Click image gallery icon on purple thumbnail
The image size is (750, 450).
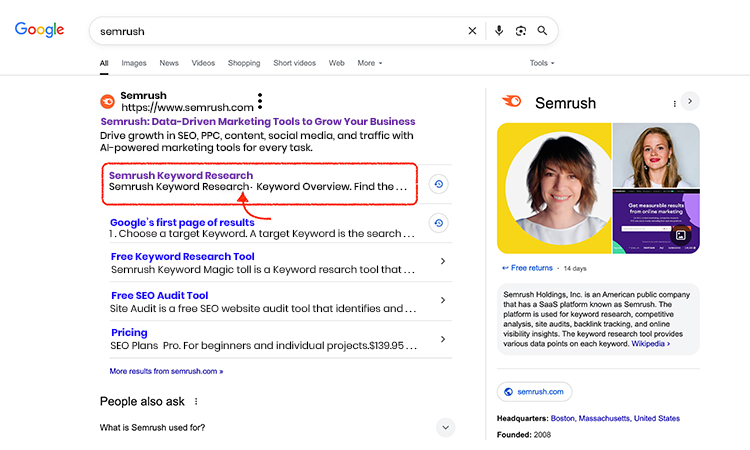point(681,235)
